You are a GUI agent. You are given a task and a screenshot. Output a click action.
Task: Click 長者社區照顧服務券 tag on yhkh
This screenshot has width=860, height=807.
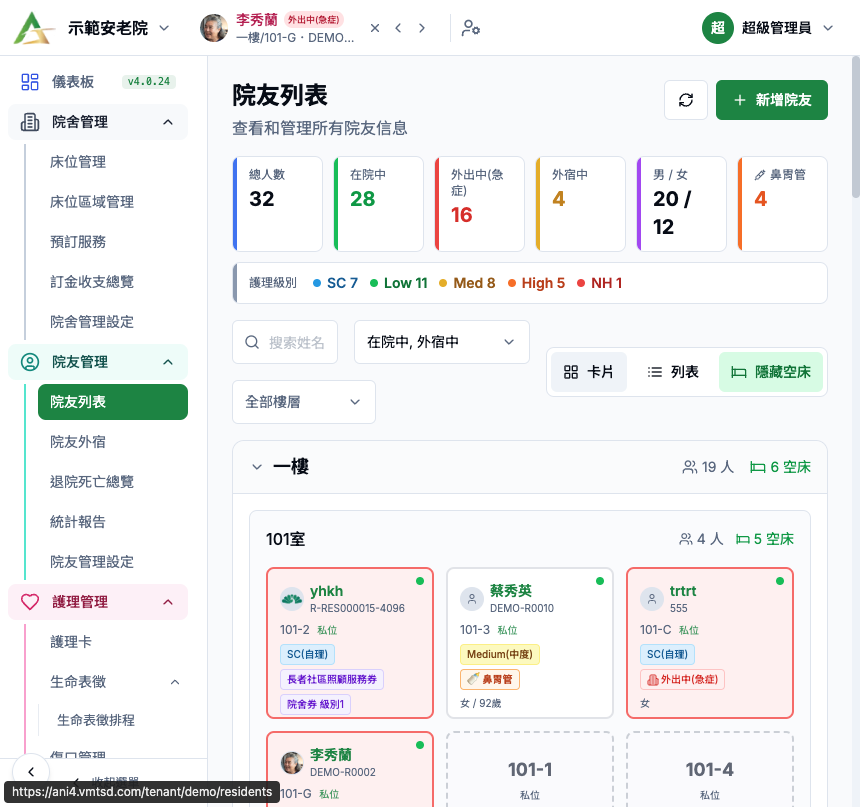(332, 679)
